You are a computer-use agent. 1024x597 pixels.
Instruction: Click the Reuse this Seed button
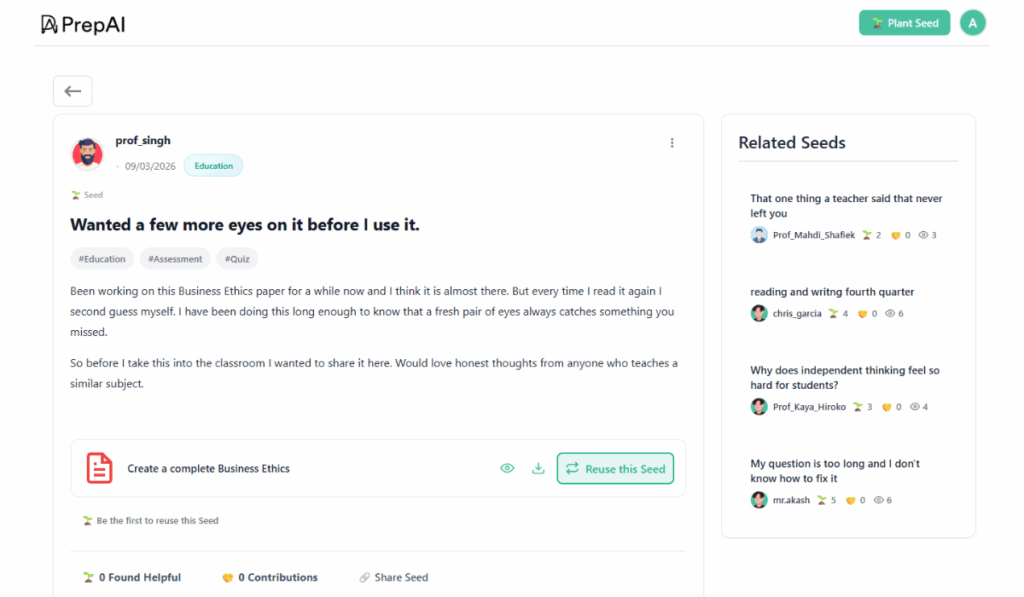tap(615, 468)
